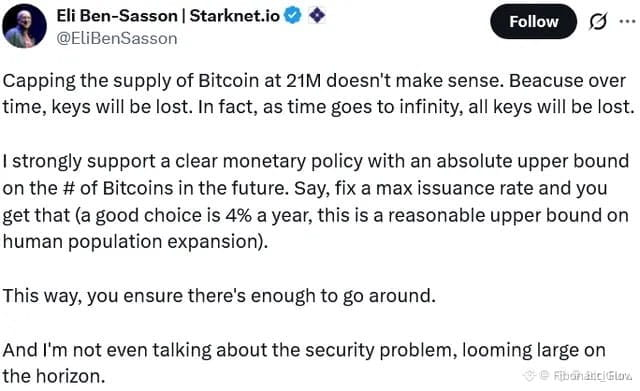Click the line starting 'Capping the supply of Bitcoin'
This screenshot has width=640, height=391.
pos(314,80)
